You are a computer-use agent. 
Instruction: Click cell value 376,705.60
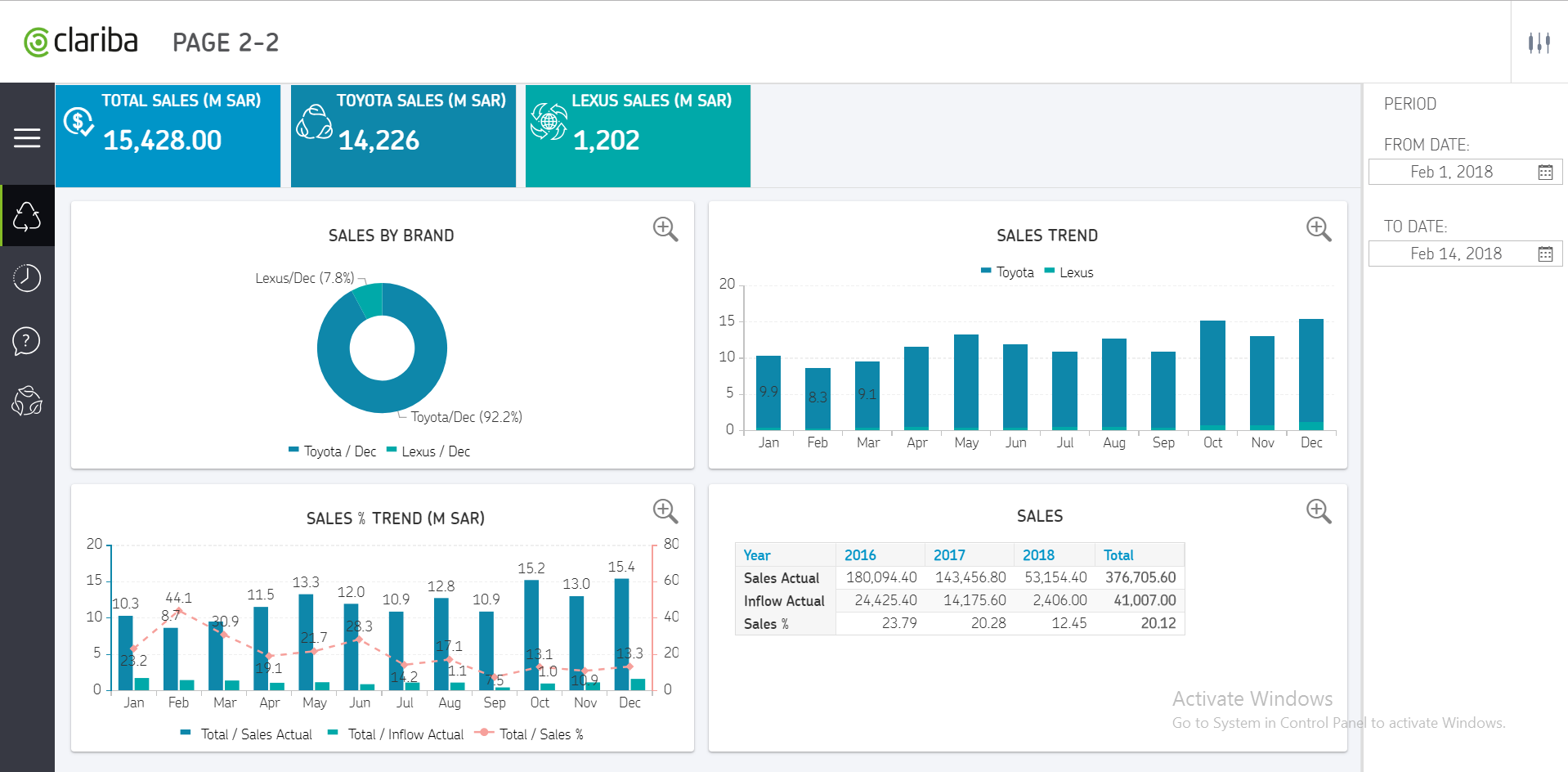tap(1140, 577)
